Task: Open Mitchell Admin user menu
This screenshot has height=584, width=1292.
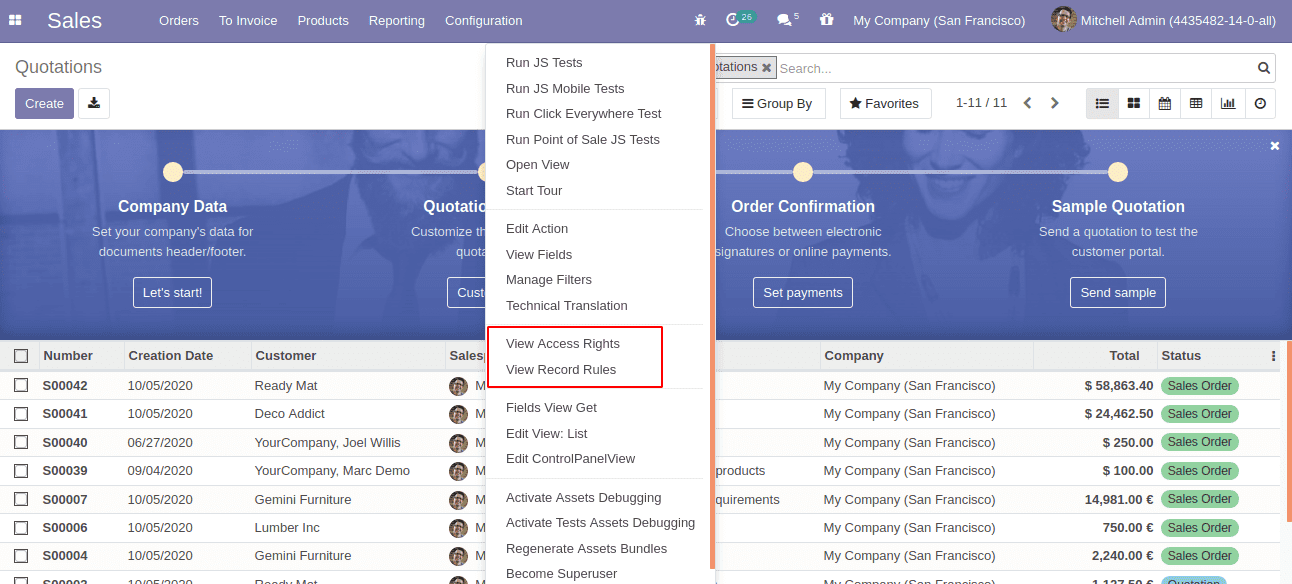Action: [x=1166, y=20]
